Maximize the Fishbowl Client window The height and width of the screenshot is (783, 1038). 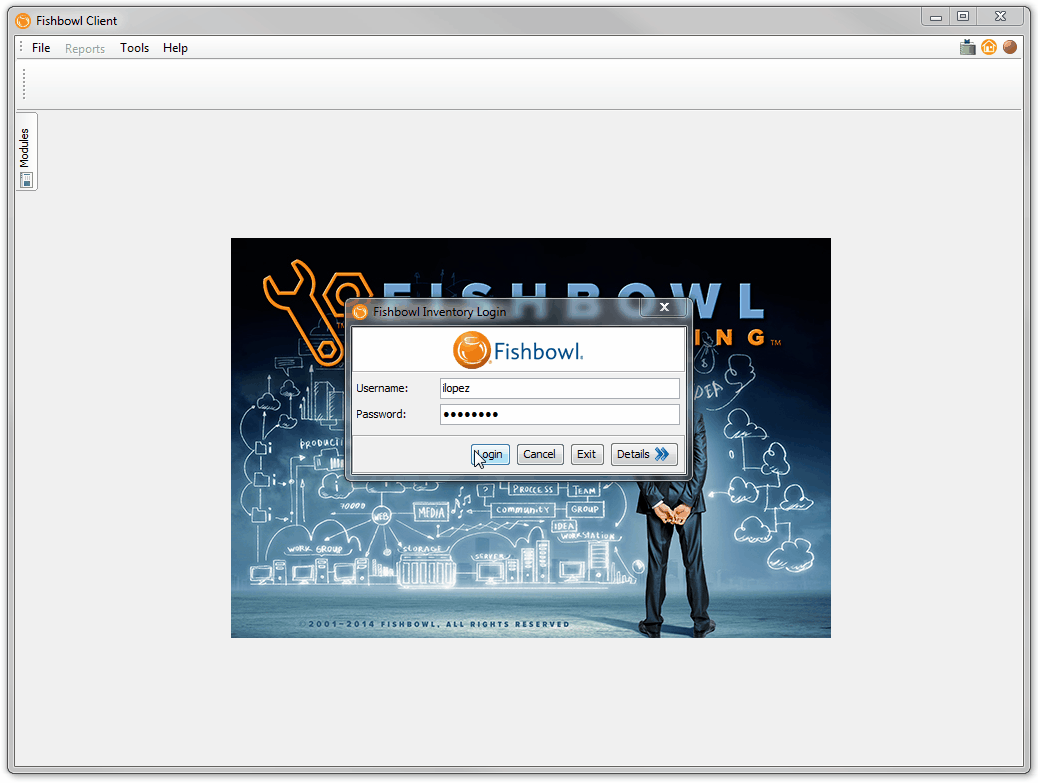(x=963, y=17)
